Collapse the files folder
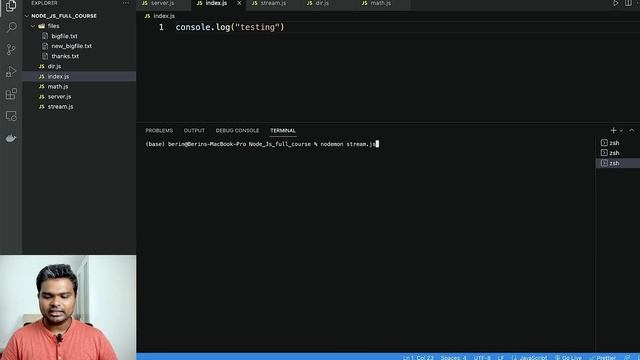Screen dimensions: 640x360 pos(80,26)
